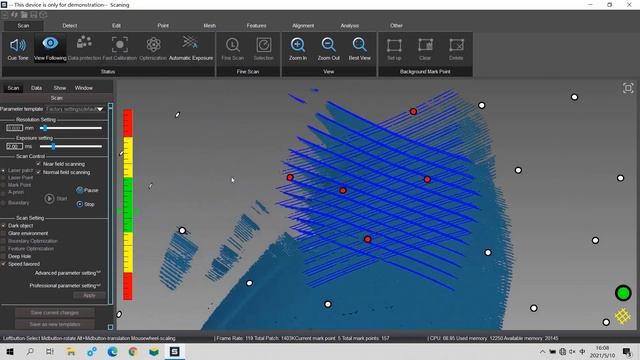
Task: Click the save icon in quick toolbar
Action: click(33, 15)
